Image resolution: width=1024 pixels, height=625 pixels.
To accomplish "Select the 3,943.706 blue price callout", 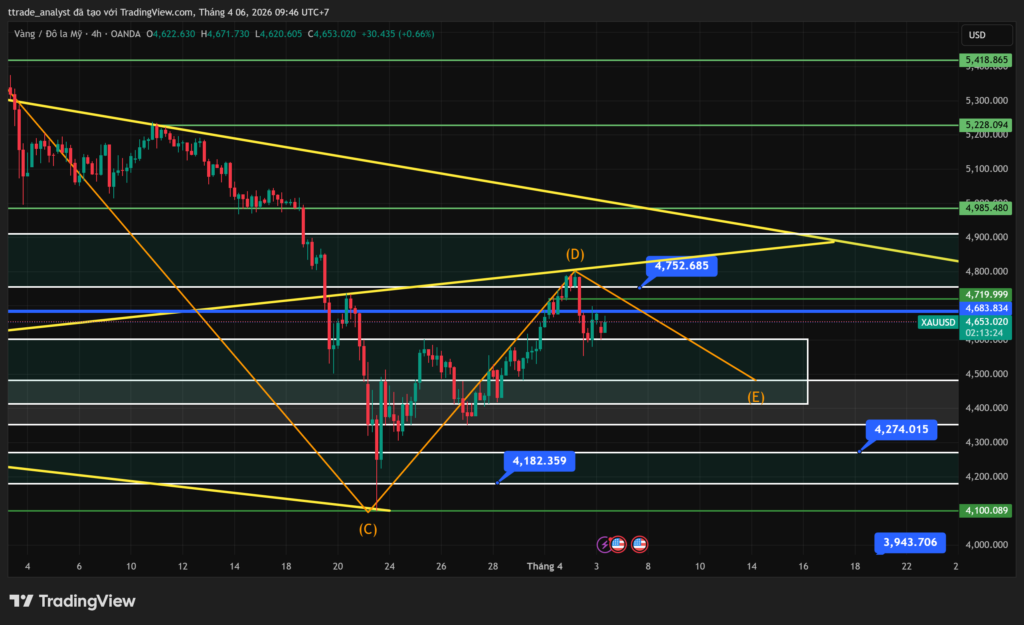I will pyautogui.click(x=909, y=542).
